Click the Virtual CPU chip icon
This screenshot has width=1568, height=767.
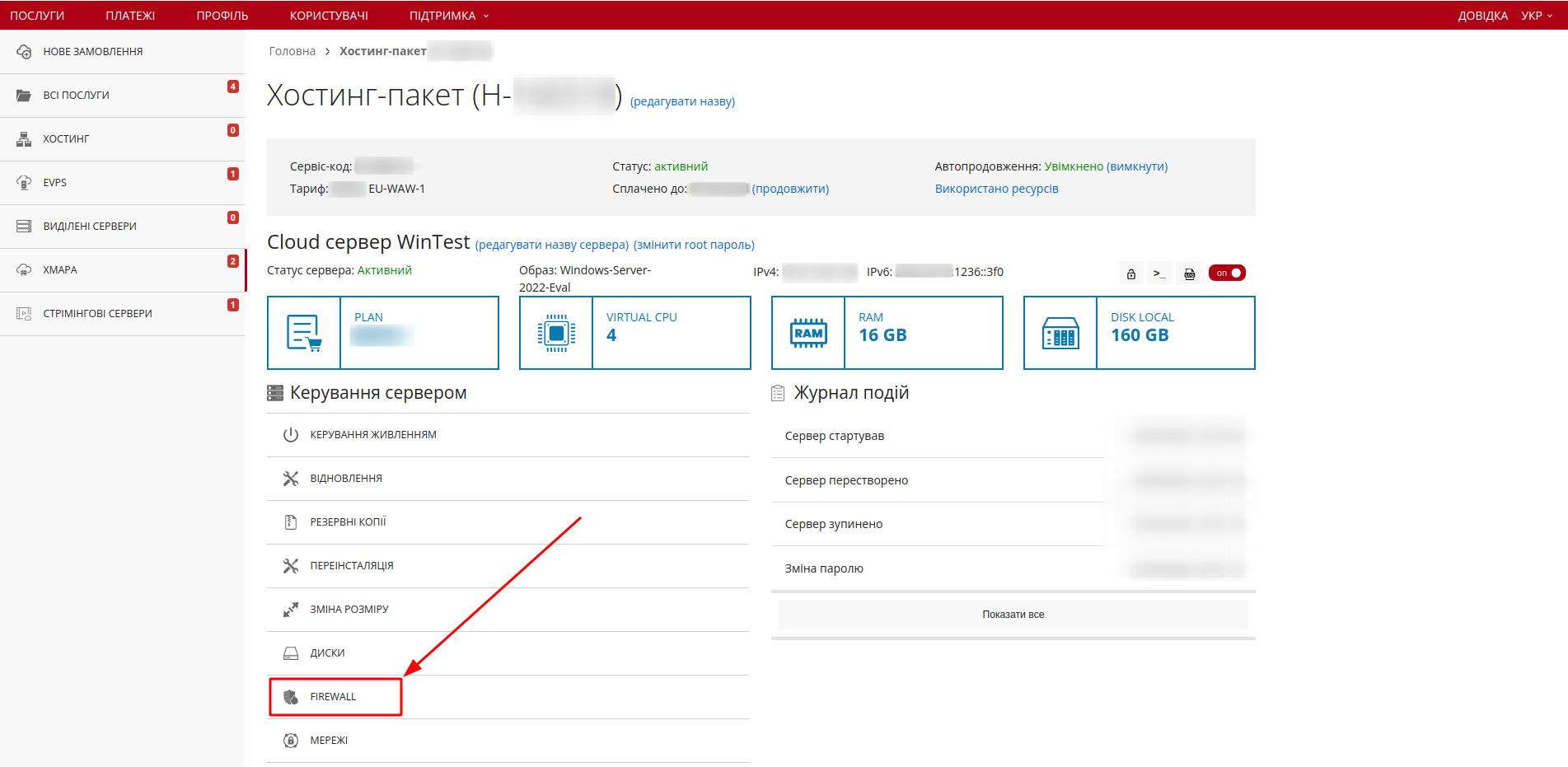pos(556,333)
